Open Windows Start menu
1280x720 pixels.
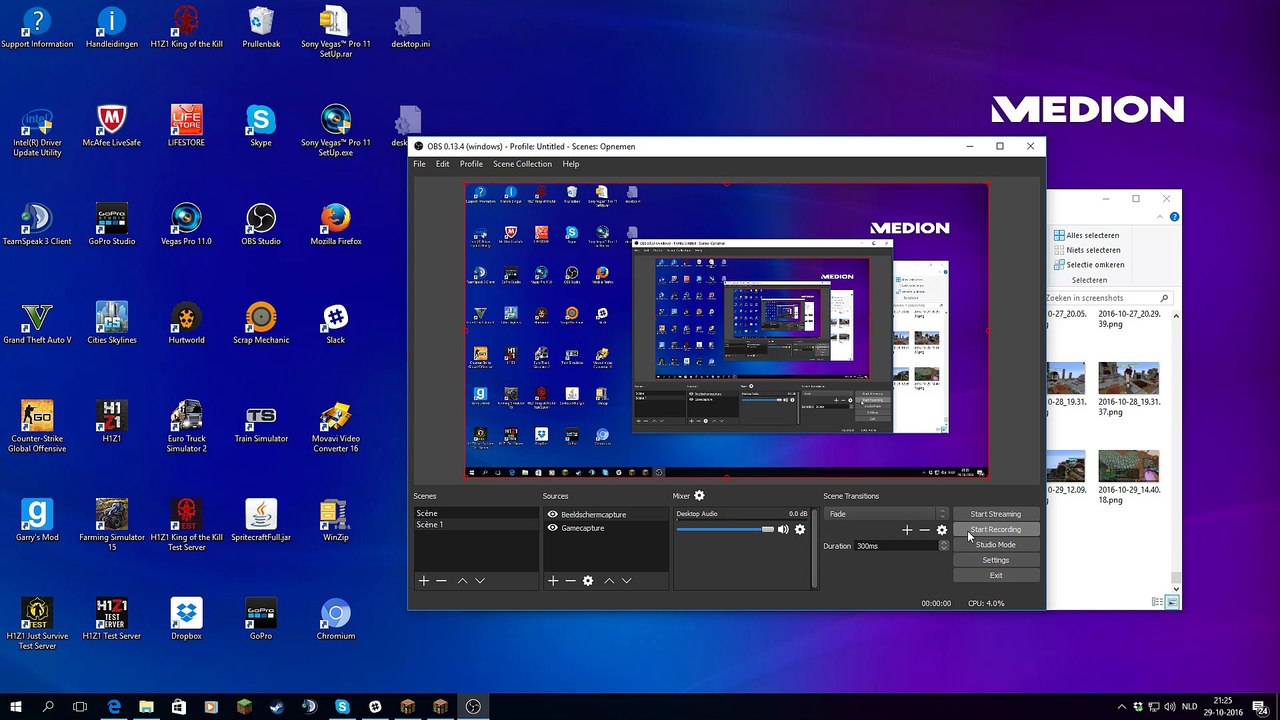pyautogui.click(x=16, y=707)
